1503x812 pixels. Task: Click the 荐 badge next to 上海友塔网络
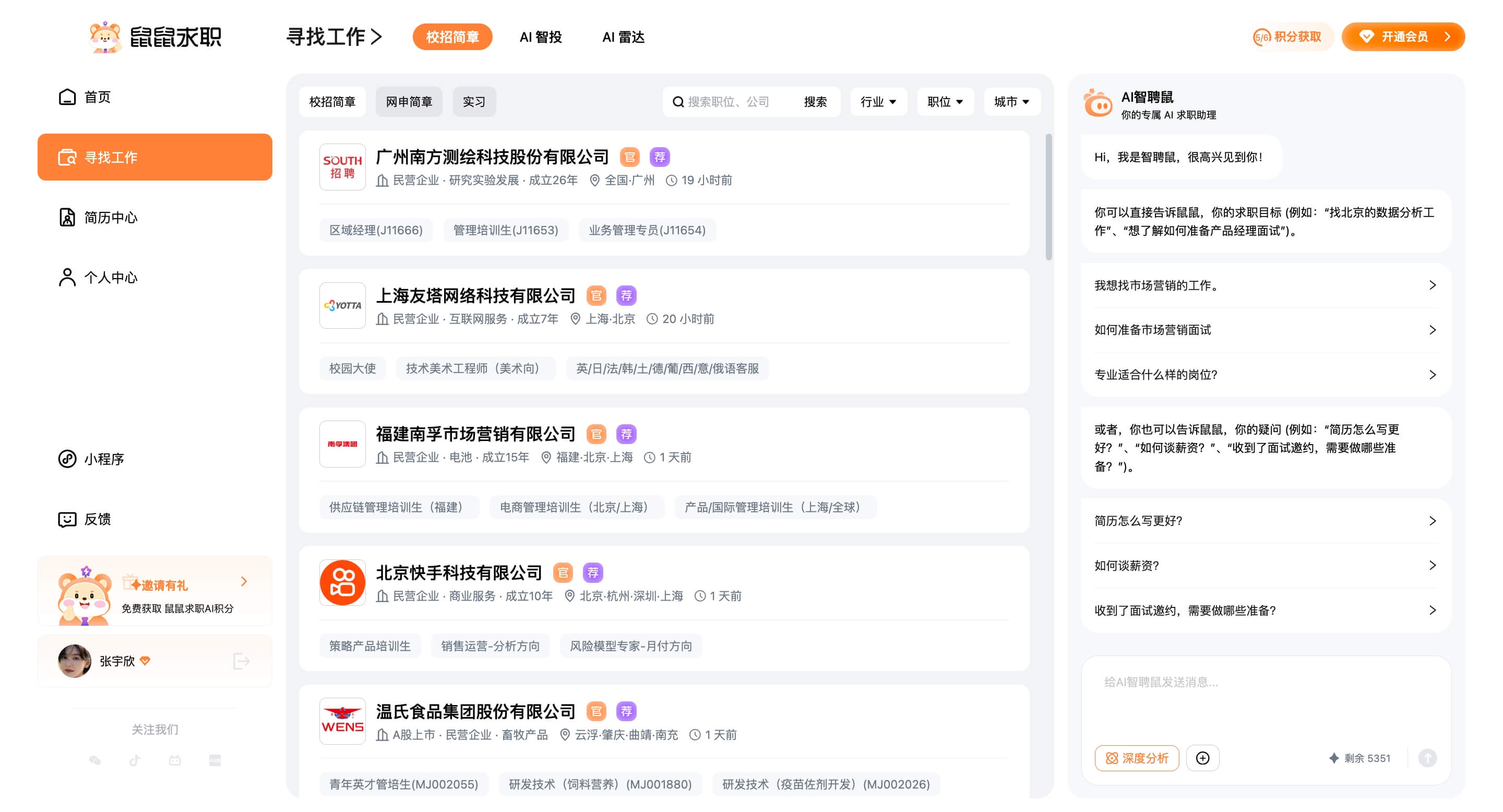click(626, 296)
